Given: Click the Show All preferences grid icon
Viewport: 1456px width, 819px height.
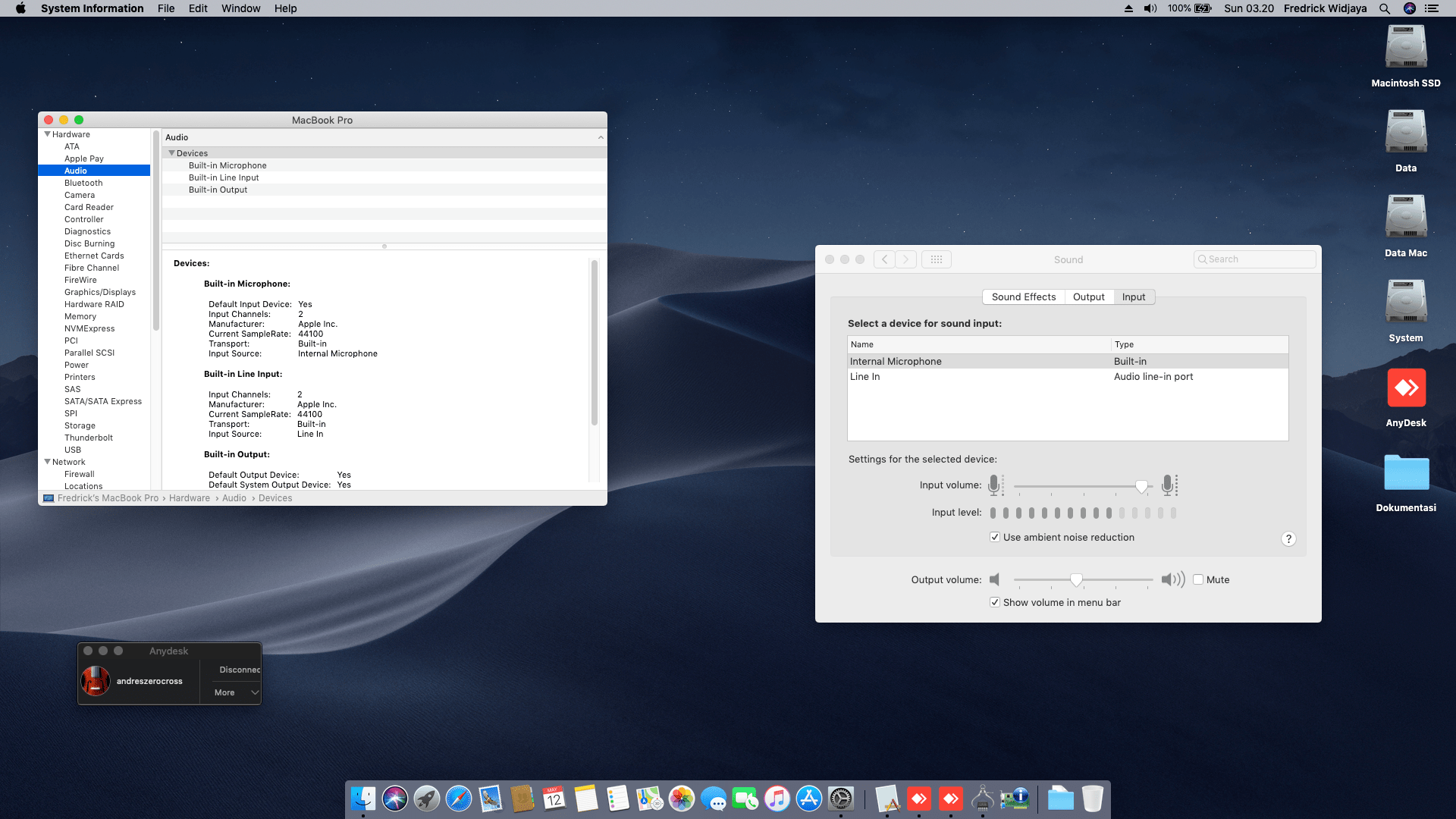Looking at the screenshot, I should [937, 259].
